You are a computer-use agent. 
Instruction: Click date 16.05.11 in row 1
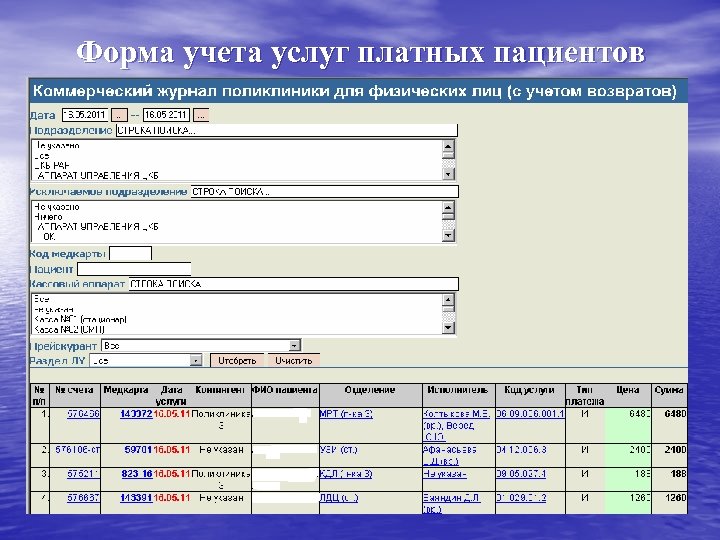[172, 414]
